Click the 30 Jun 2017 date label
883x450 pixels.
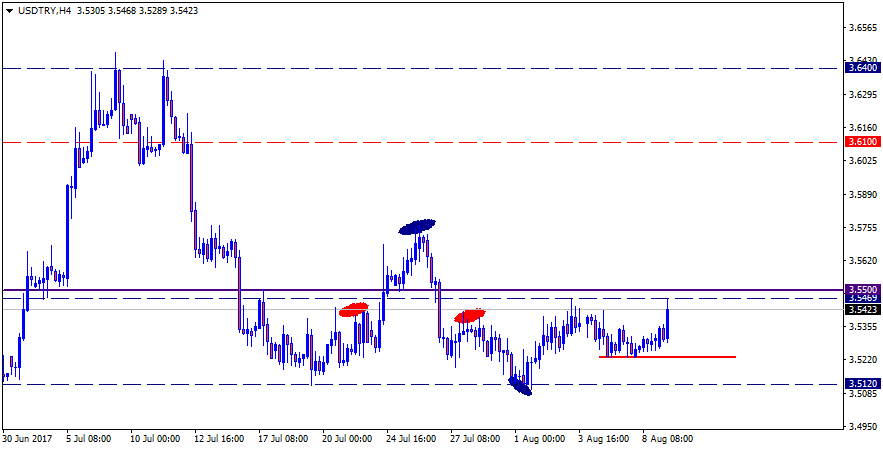(x=28, y=438)
